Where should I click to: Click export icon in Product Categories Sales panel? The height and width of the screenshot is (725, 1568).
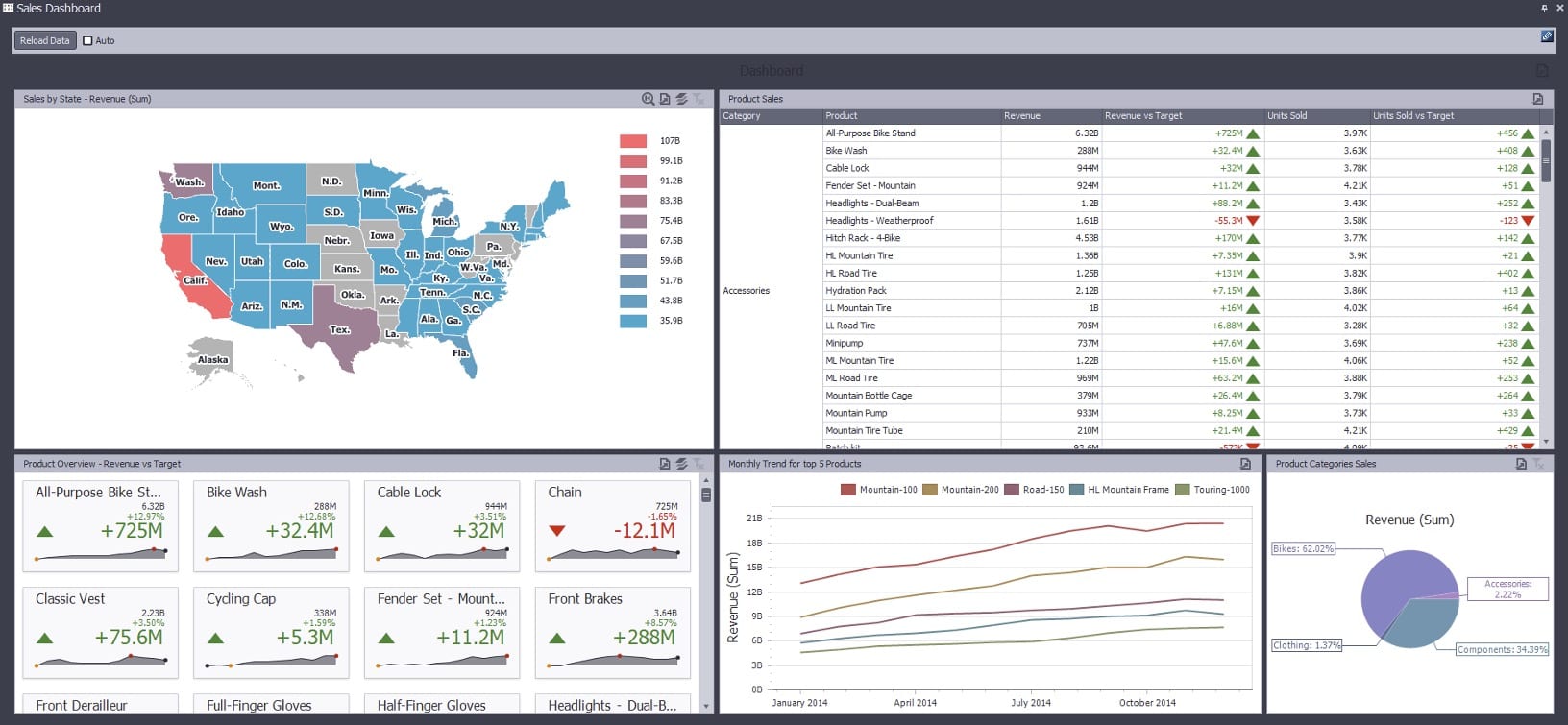1521,464
